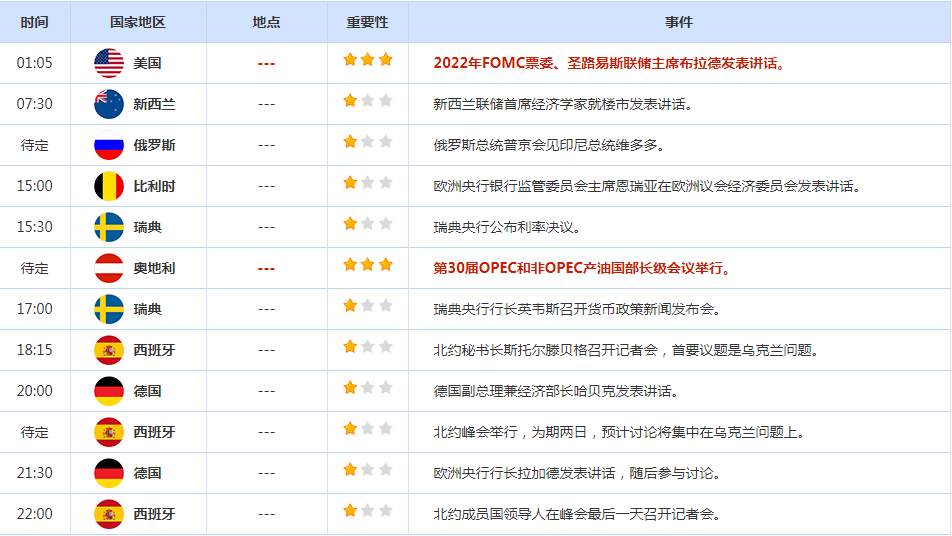Click the 21:30 time cell
The width and height of the screenshot is (952, 536).
pyautogui.click(x=35, y=473)
